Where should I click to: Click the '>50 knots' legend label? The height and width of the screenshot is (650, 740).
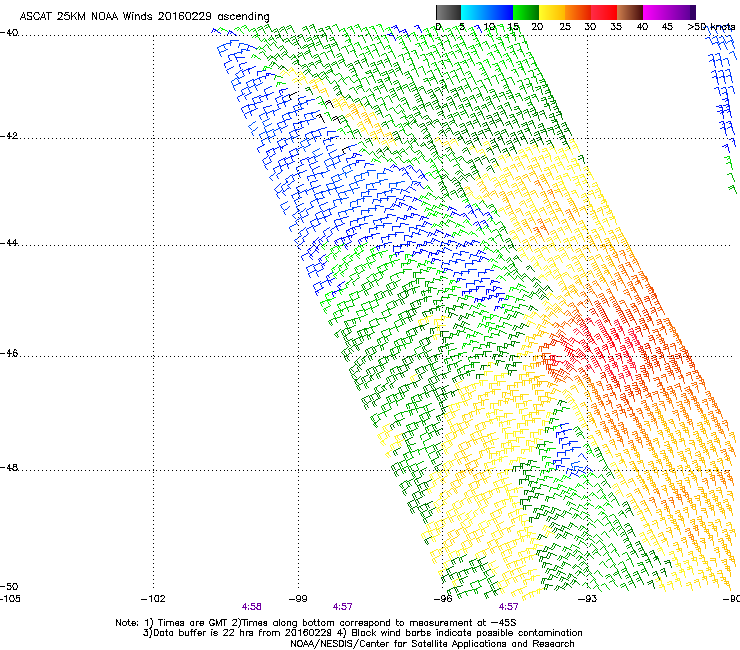711,27
